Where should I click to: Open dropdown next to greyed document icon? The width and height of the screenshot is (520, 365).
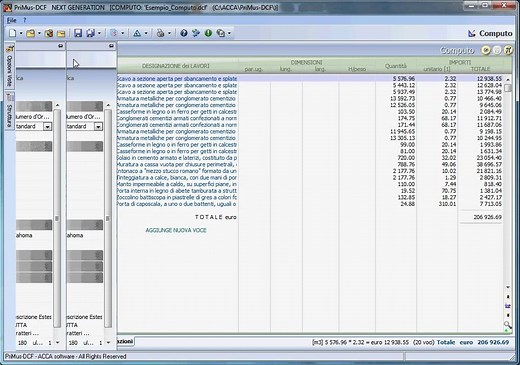[x=122, y=33]
